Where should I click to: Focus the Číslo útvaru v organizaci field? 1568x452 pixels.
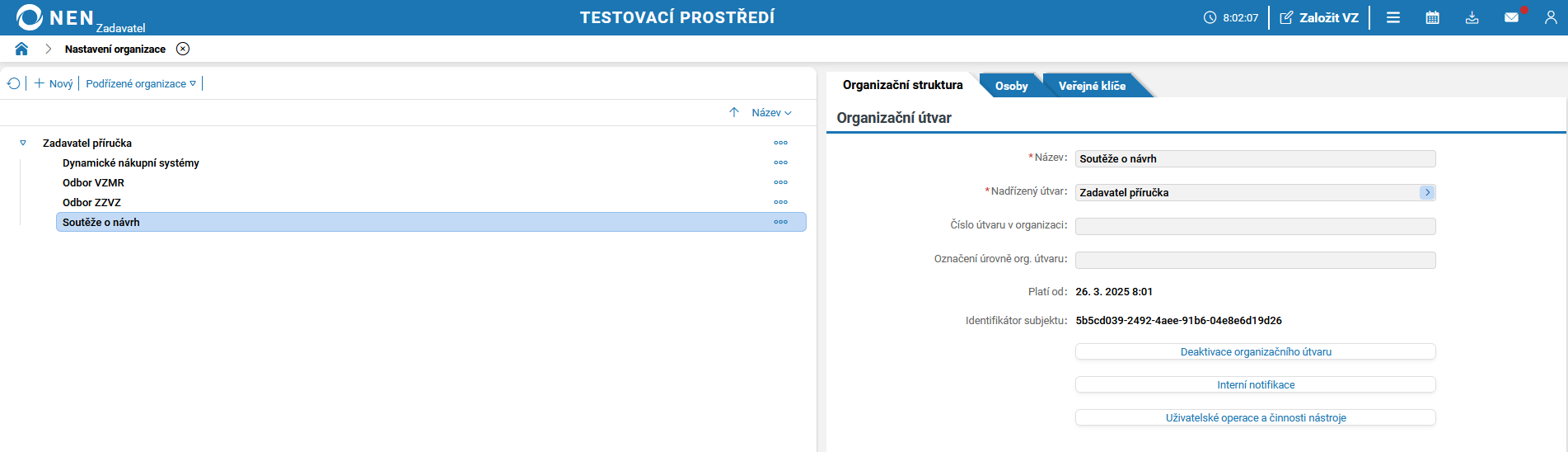pos(1255,226)
